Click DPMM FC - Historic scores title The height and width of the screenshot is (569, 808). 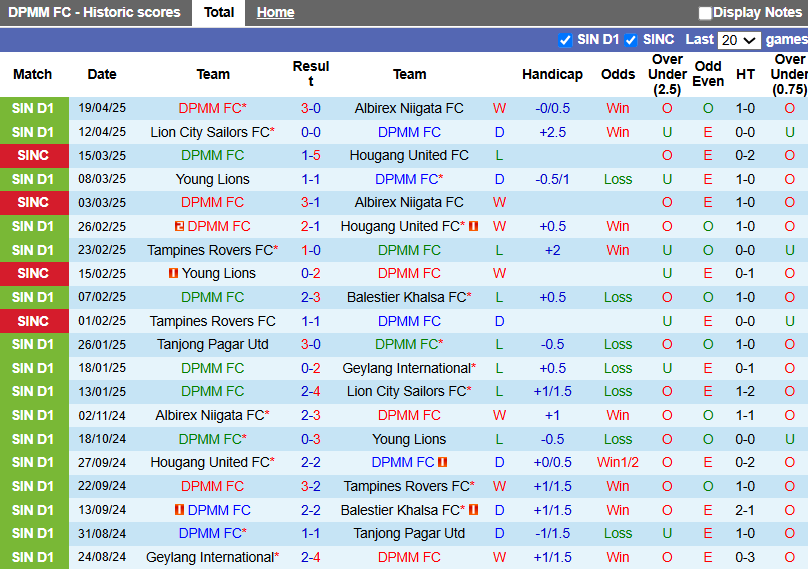click(94, 12)
